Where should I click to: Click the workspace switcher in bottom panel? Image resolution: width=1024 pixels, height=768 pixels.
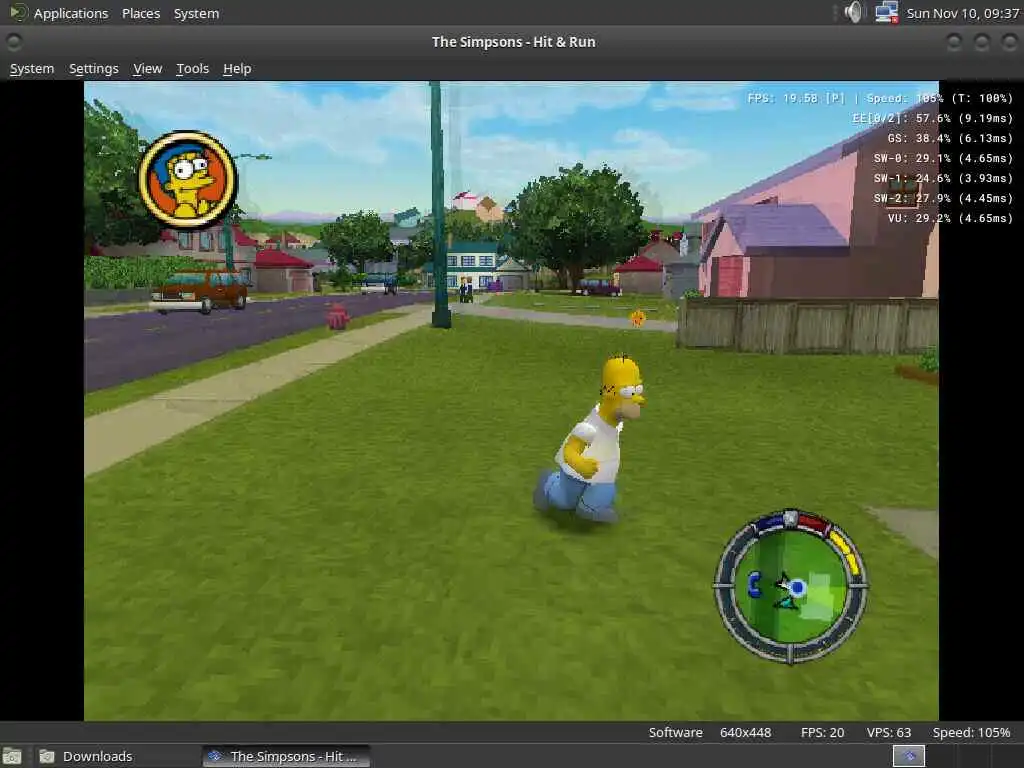tap(909, 756)
